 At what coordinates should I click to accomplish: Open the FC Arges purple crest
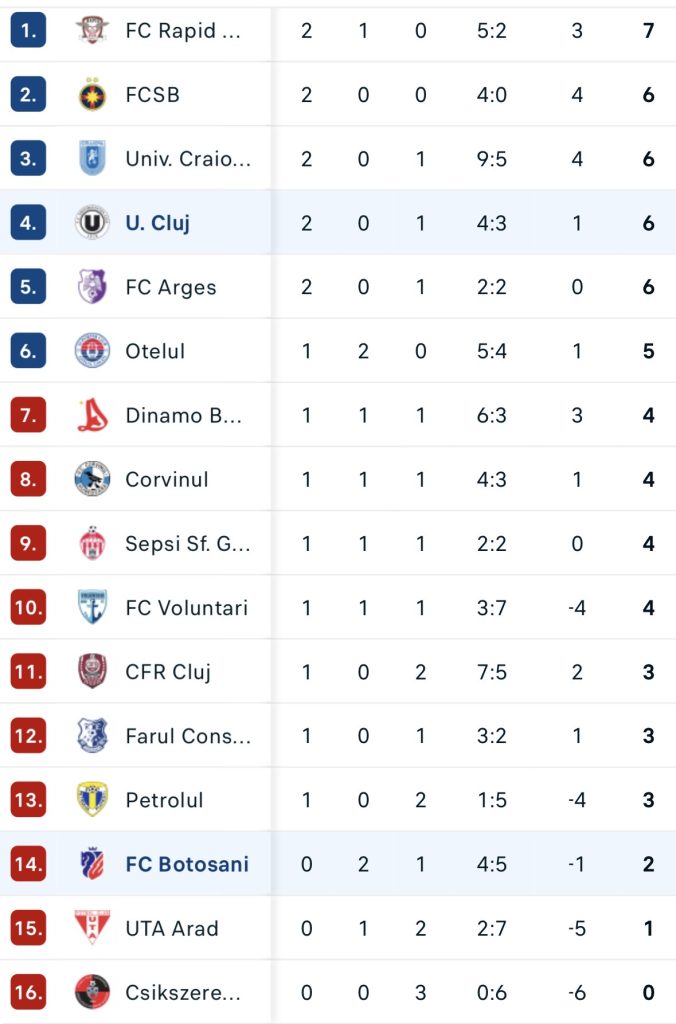[92, 287]
